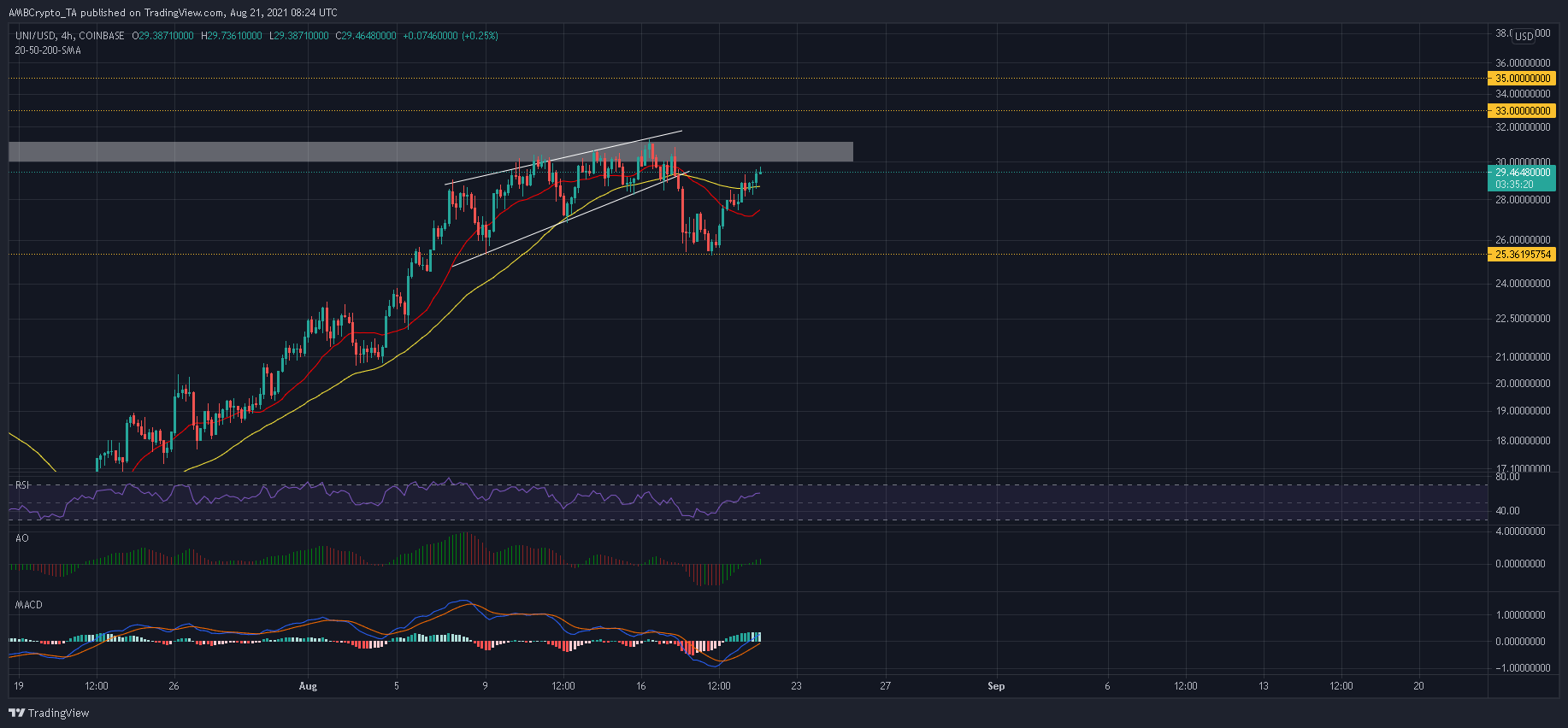Click the Sep label on time axis

[x=996, y=686]
